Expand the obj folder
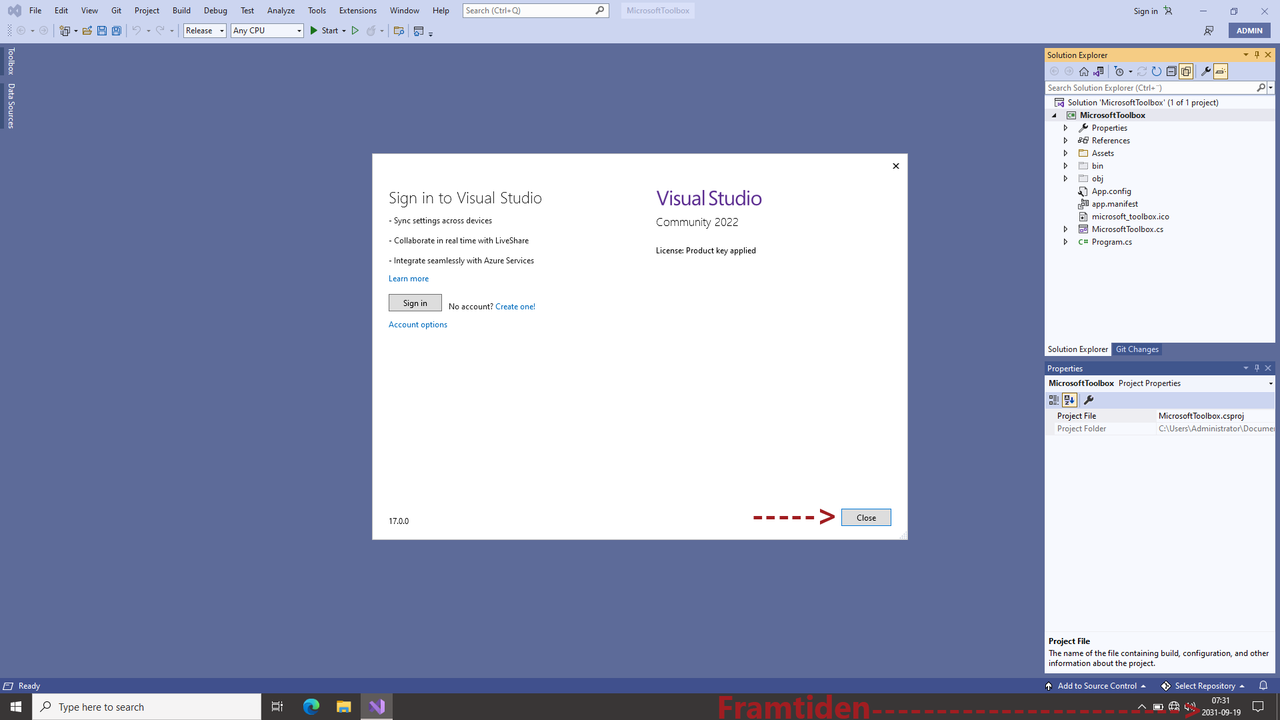 (1065, 179)
